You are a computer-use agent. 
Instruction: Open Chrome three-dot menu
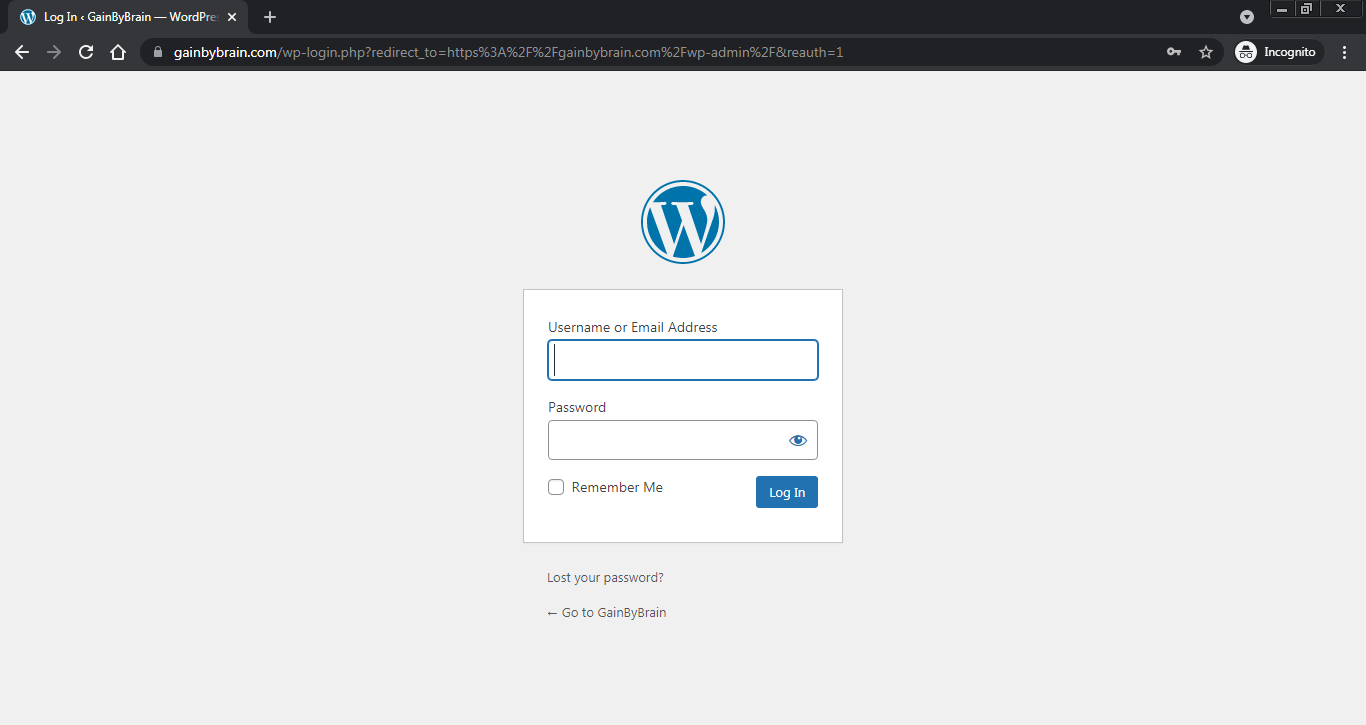(1345, 52)
